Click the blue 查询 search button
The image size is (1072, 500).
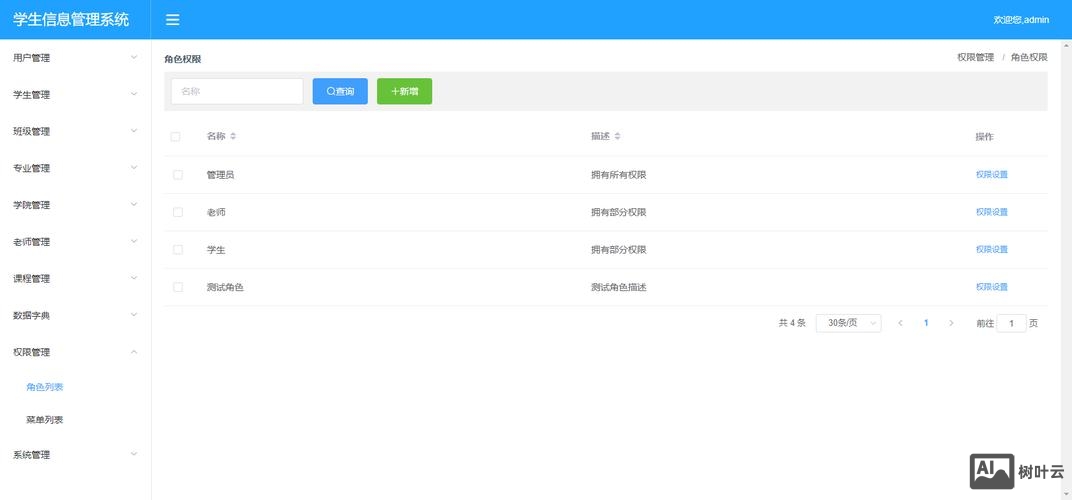click(x=340, y=91)
